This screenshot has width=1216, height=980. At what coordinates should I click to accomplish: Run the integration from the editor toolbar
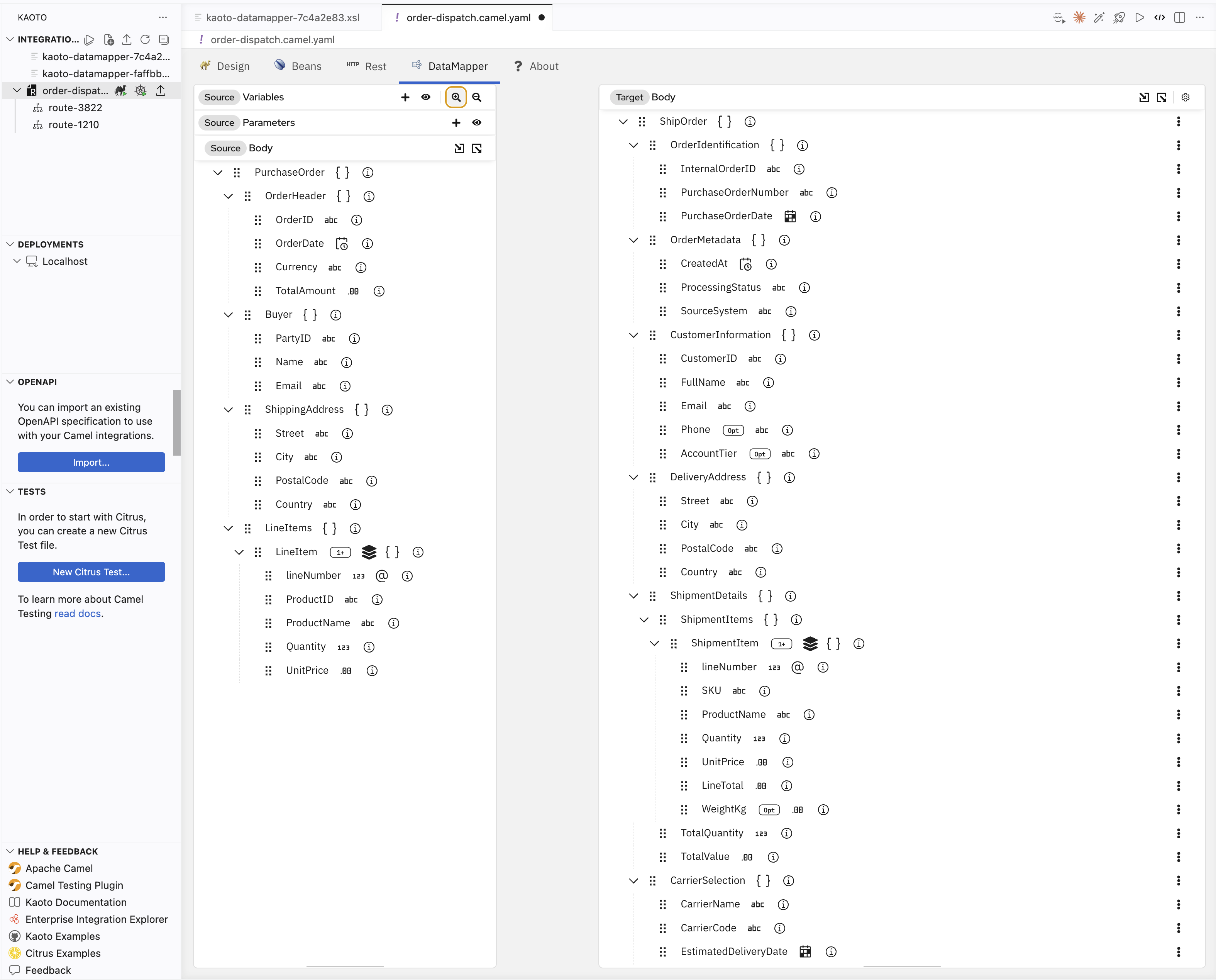pos(1139,17)
